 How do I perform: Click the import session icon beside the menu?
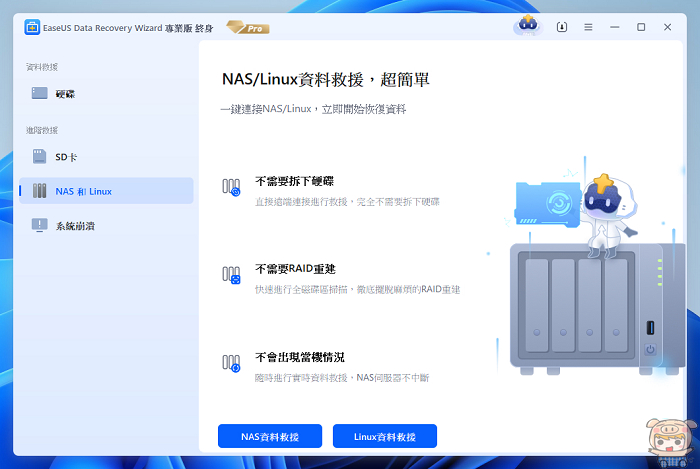[562, 27]
